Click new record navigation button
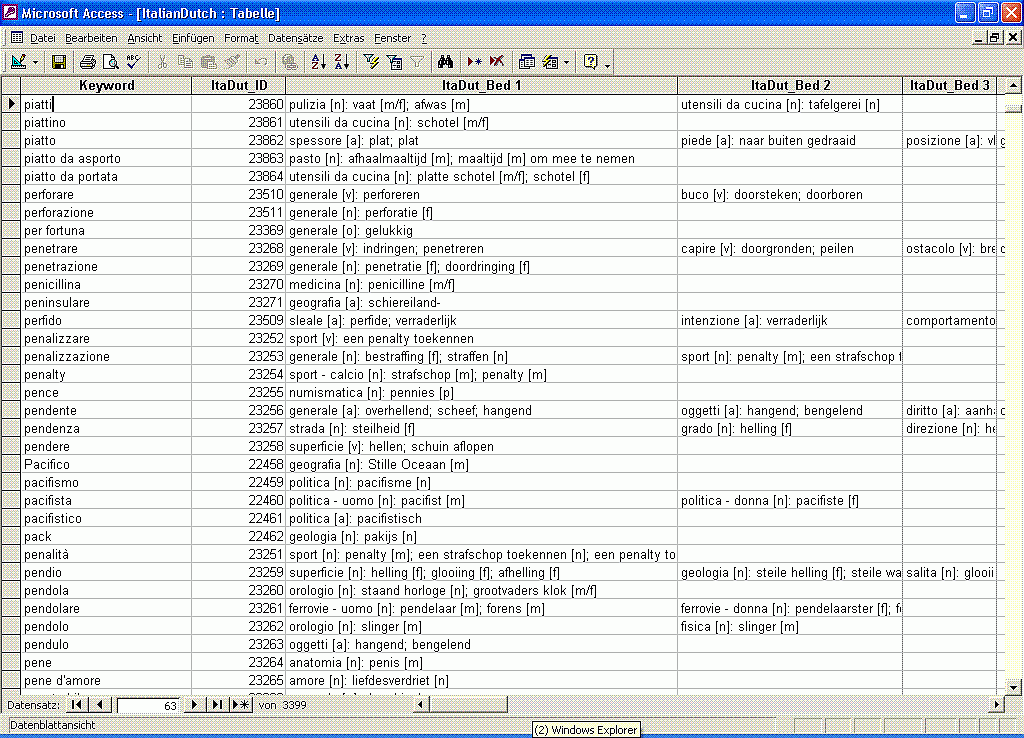Screen dimensions: 1024x738 point(241,705)
